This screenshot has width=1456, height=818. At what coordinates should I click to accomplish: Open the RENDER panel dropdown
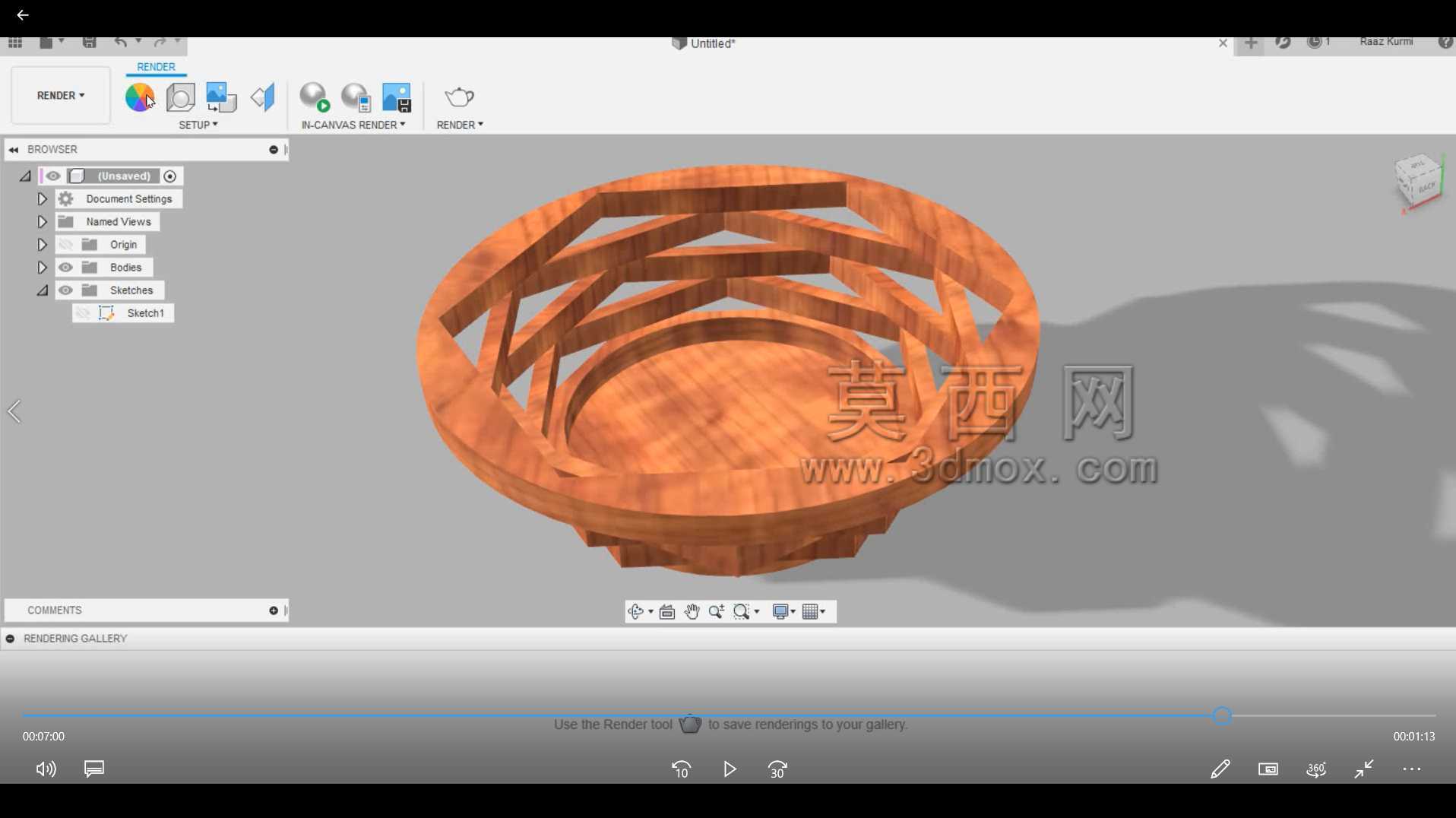[x=460, y=125]
